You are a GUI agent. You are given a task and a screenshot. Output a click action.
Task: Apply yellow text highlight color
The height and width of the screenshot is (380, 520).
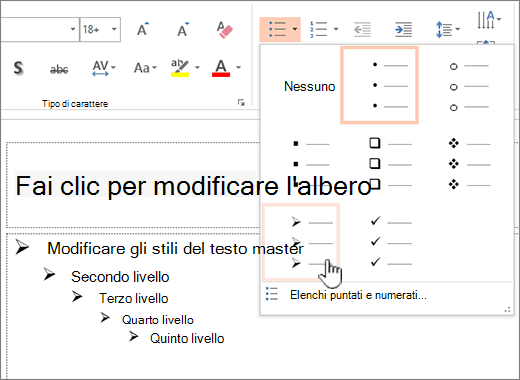[x=180, y=68]
